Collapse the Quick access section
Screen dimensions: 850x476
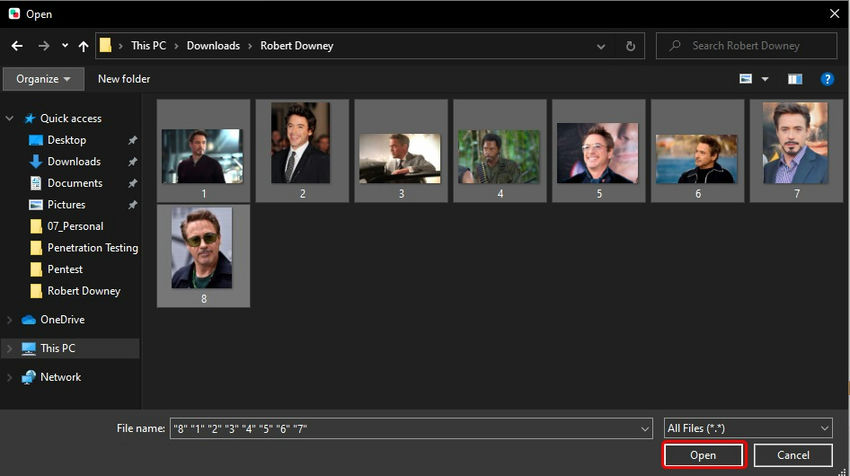click(10, 118)
